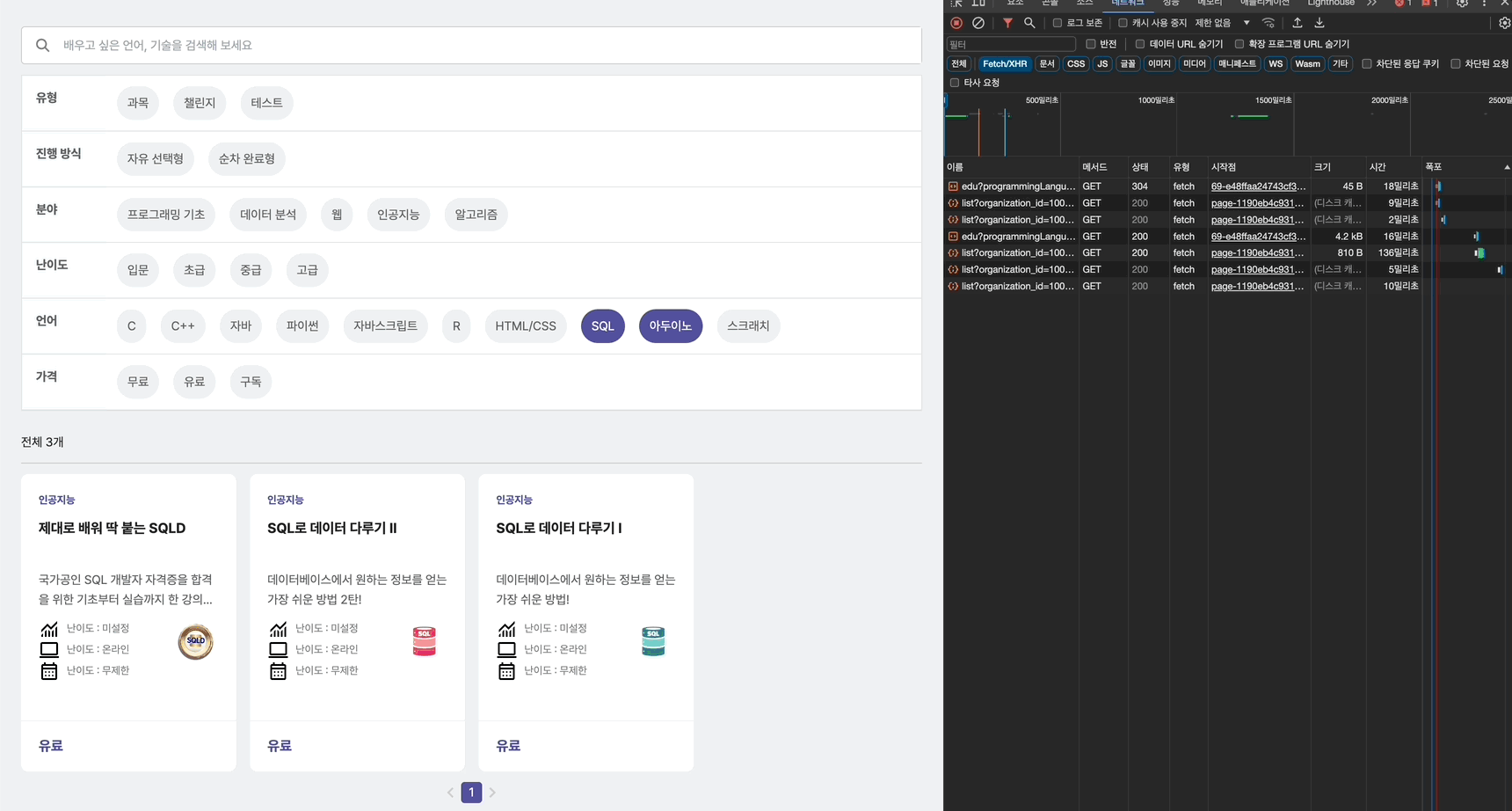Sort requests by 상태 column header
This screenshot has height=811, width=1512.
[1148, 167]
